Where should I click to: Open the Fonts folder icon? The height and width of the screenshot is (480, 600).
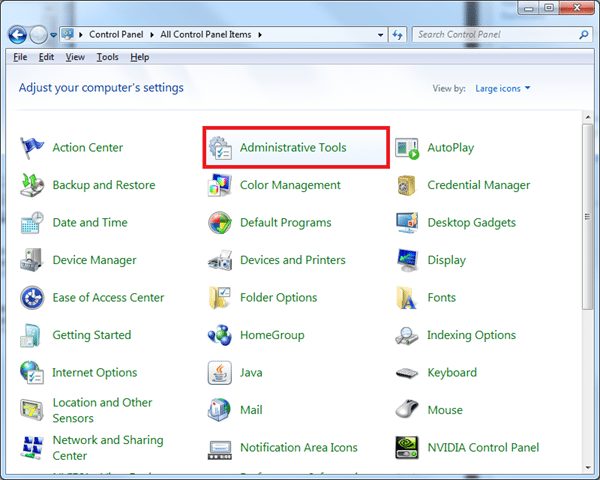click(x=406, y=297)
